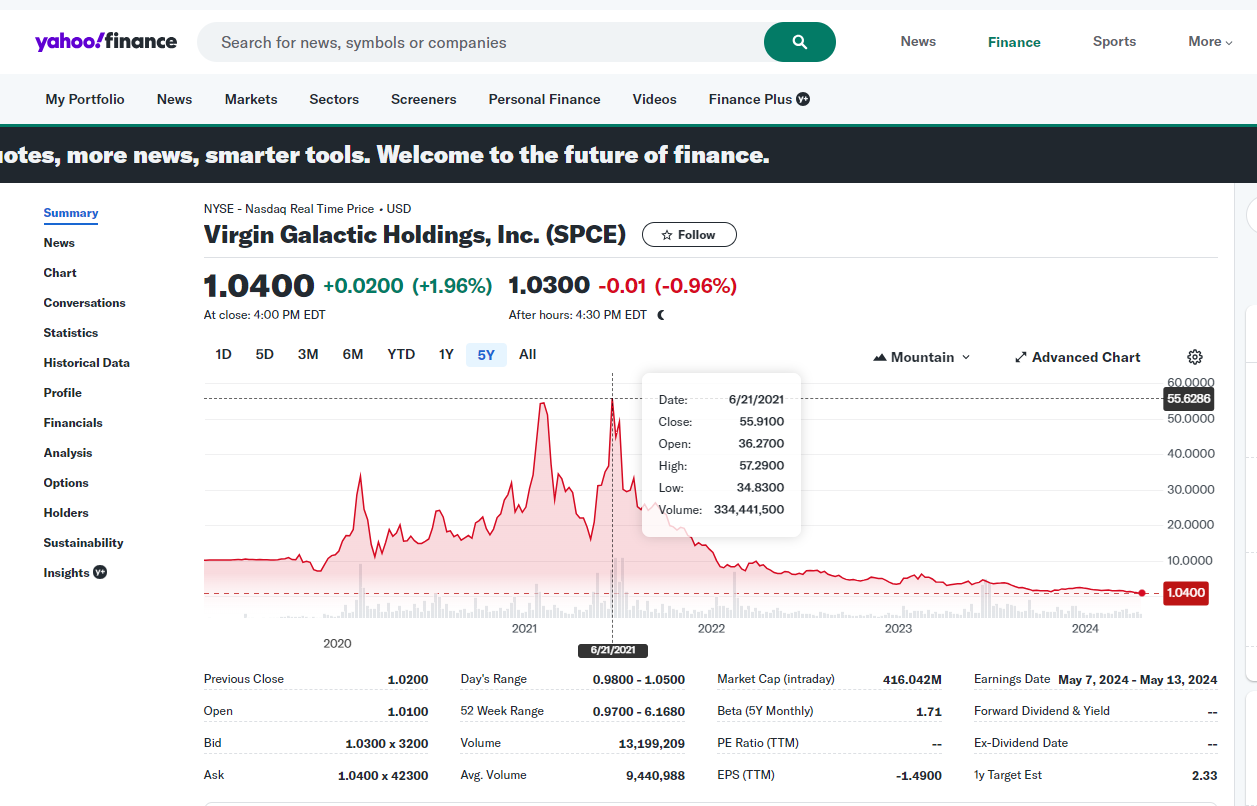
Task: Click the Finance Plus badge icon
Action: pos(803,99)
